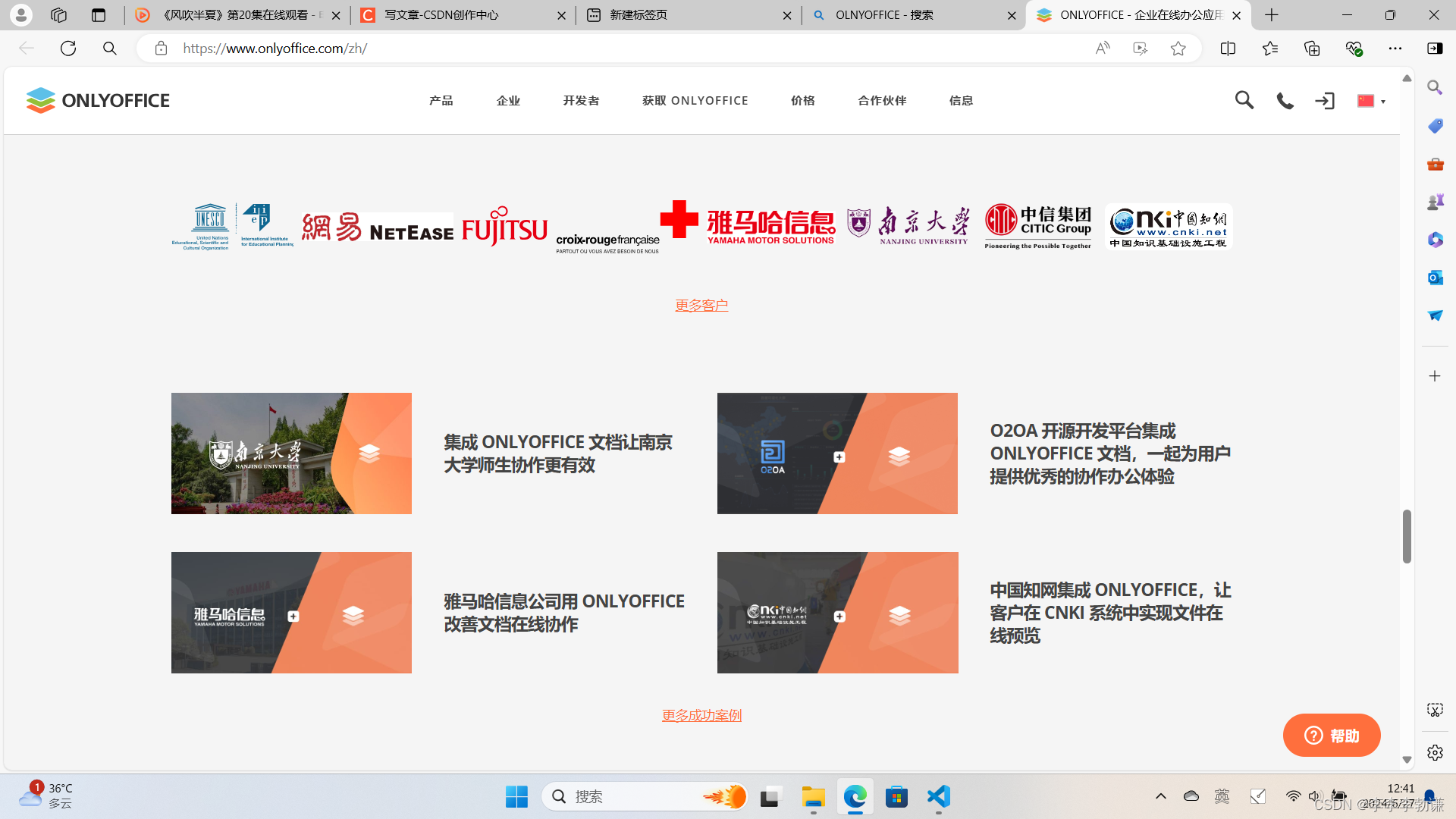The image size is (1456, 819).
Task: Open the 集成 ONLYOFFICE 文档让南京大学 headline
Action: [558, 453]
